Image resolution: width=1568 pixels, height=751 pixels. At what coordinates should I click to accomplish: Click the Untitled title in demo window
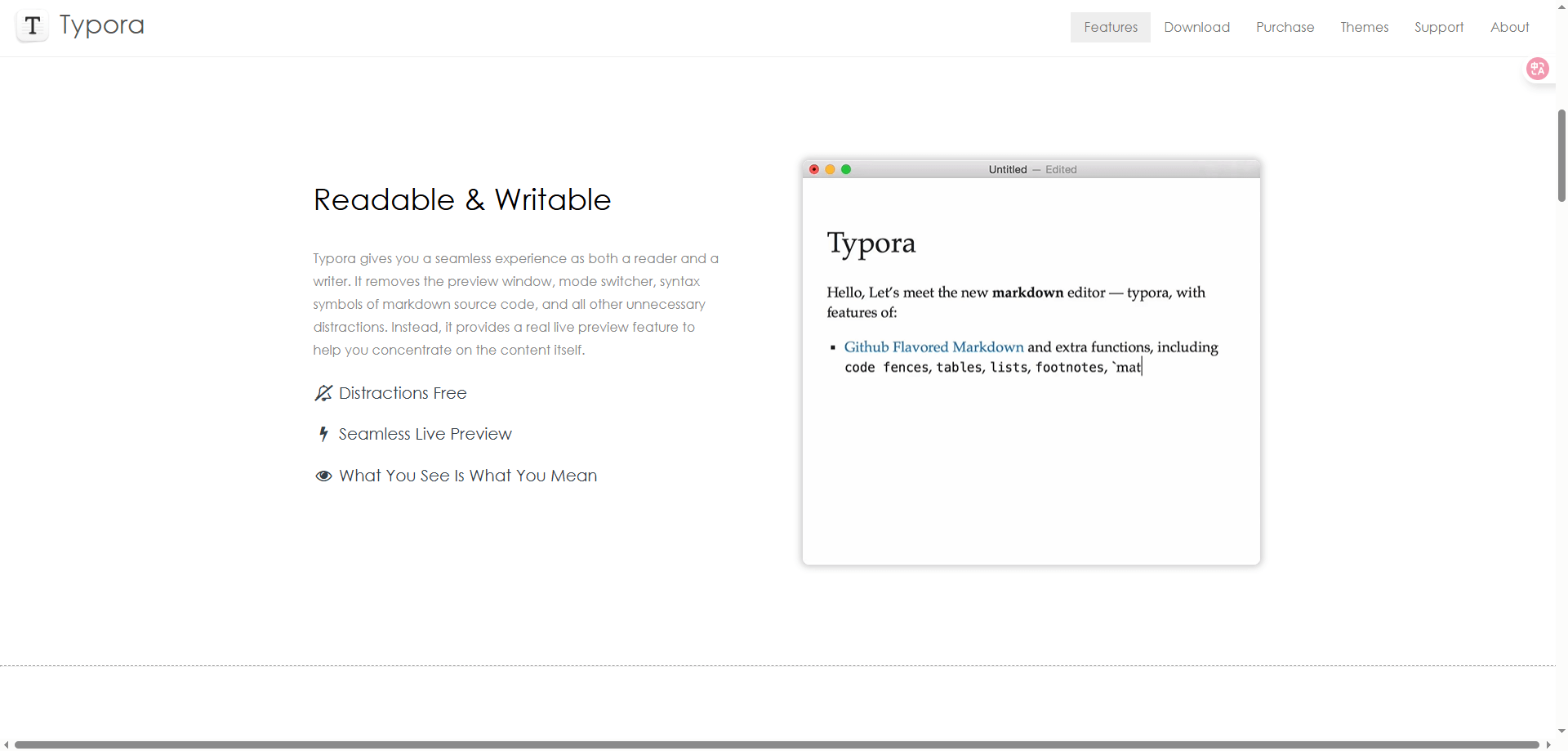click(x=1008, y=169)
